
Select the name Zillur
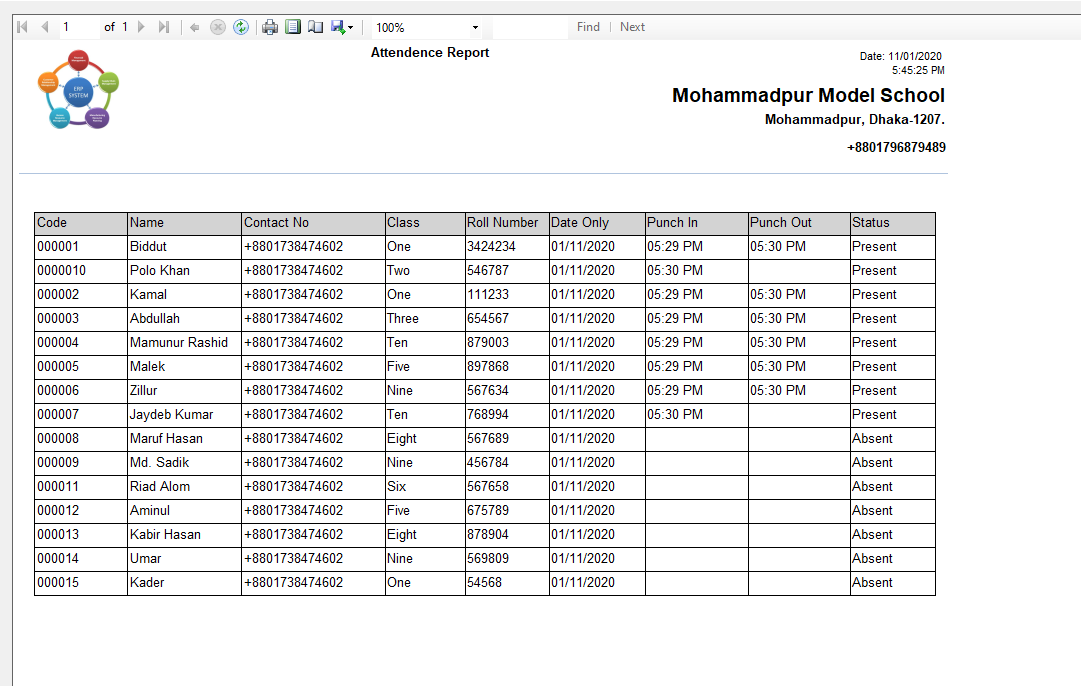click(143, 391)
